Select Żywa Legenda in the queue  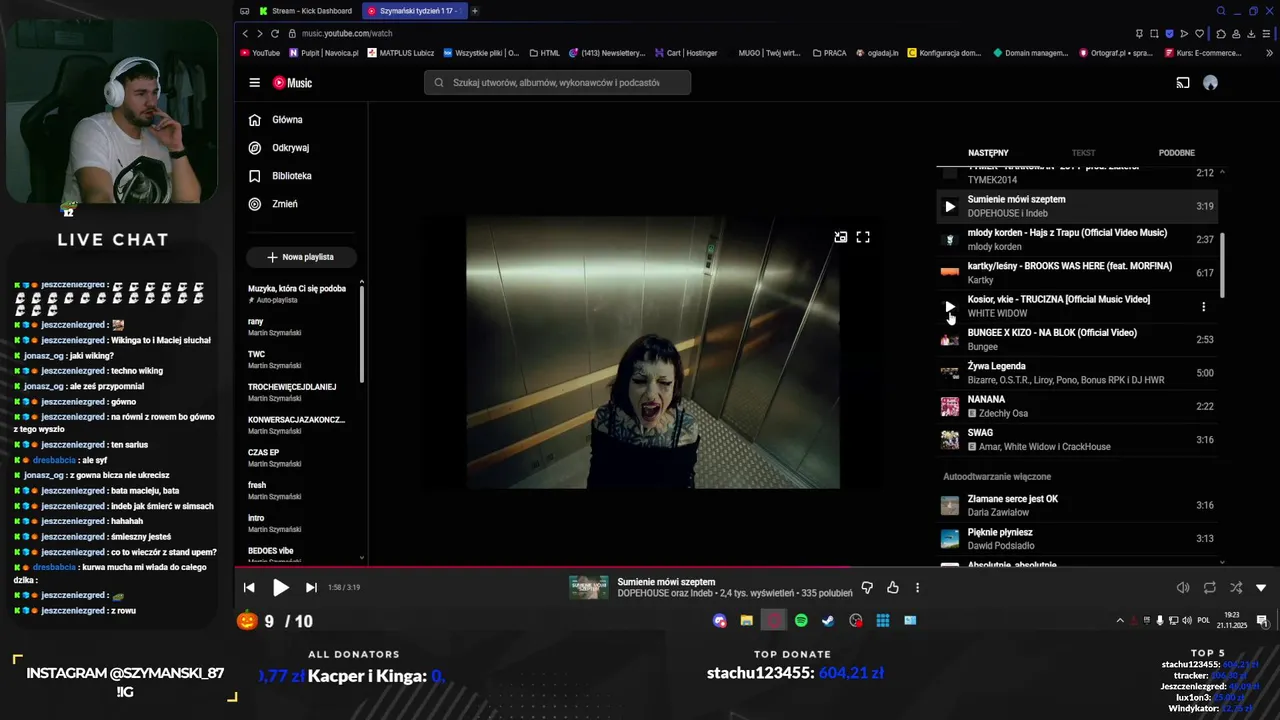(1077, 373)
